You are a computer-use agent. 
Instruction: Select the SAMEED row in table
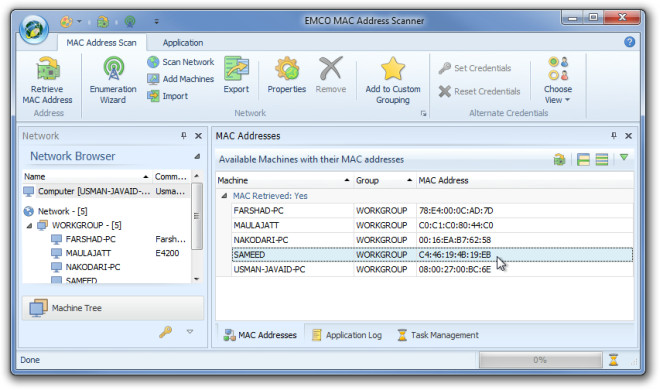pos(432,255)
